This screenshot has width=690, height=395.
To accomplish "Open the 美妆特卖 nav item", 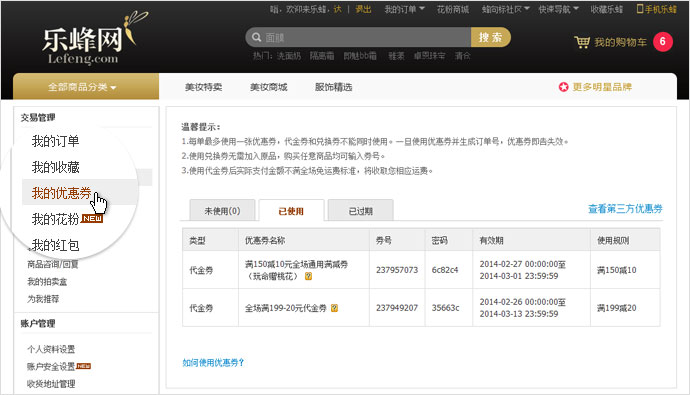I will tap(203, 87).
